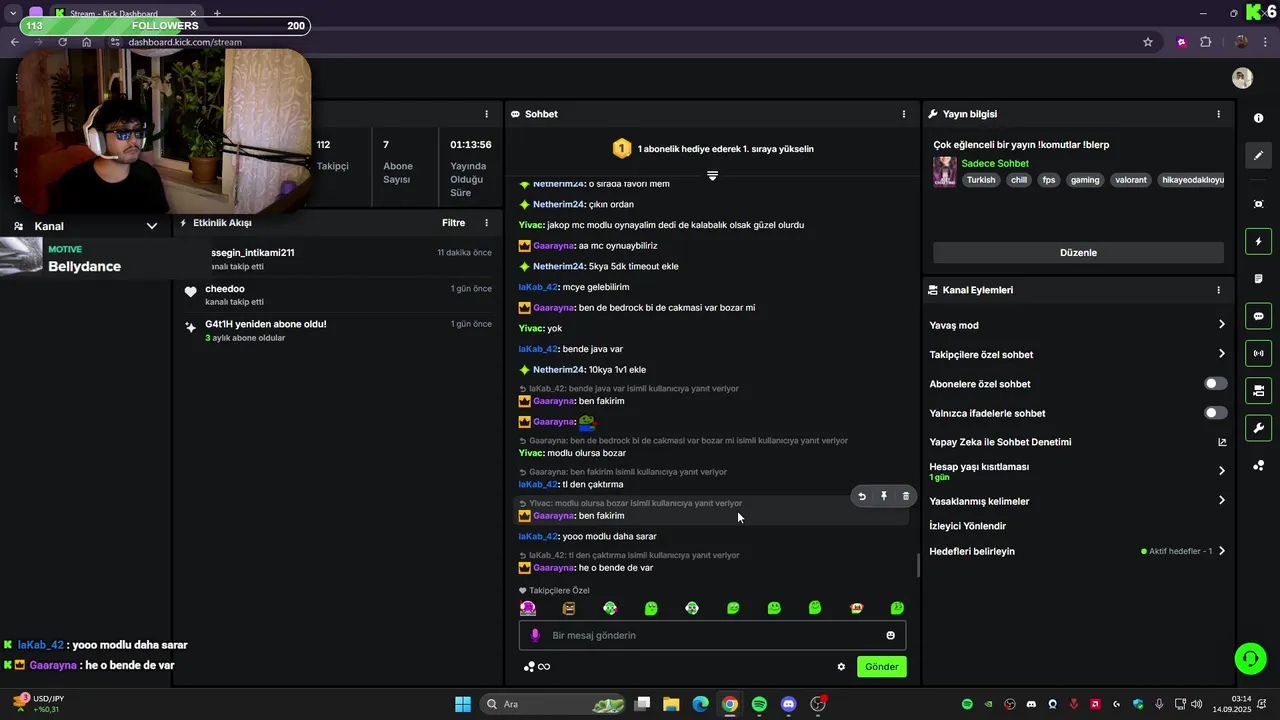Expand Takipçilere özel sohbet options
This screenshot has width=1280, height=720.
coord(1221,354)
